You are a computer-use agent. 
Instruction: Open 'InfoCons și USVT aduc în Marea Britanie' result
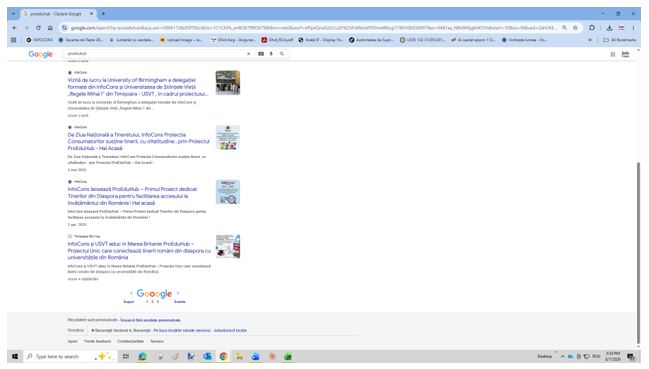[139, 251]
